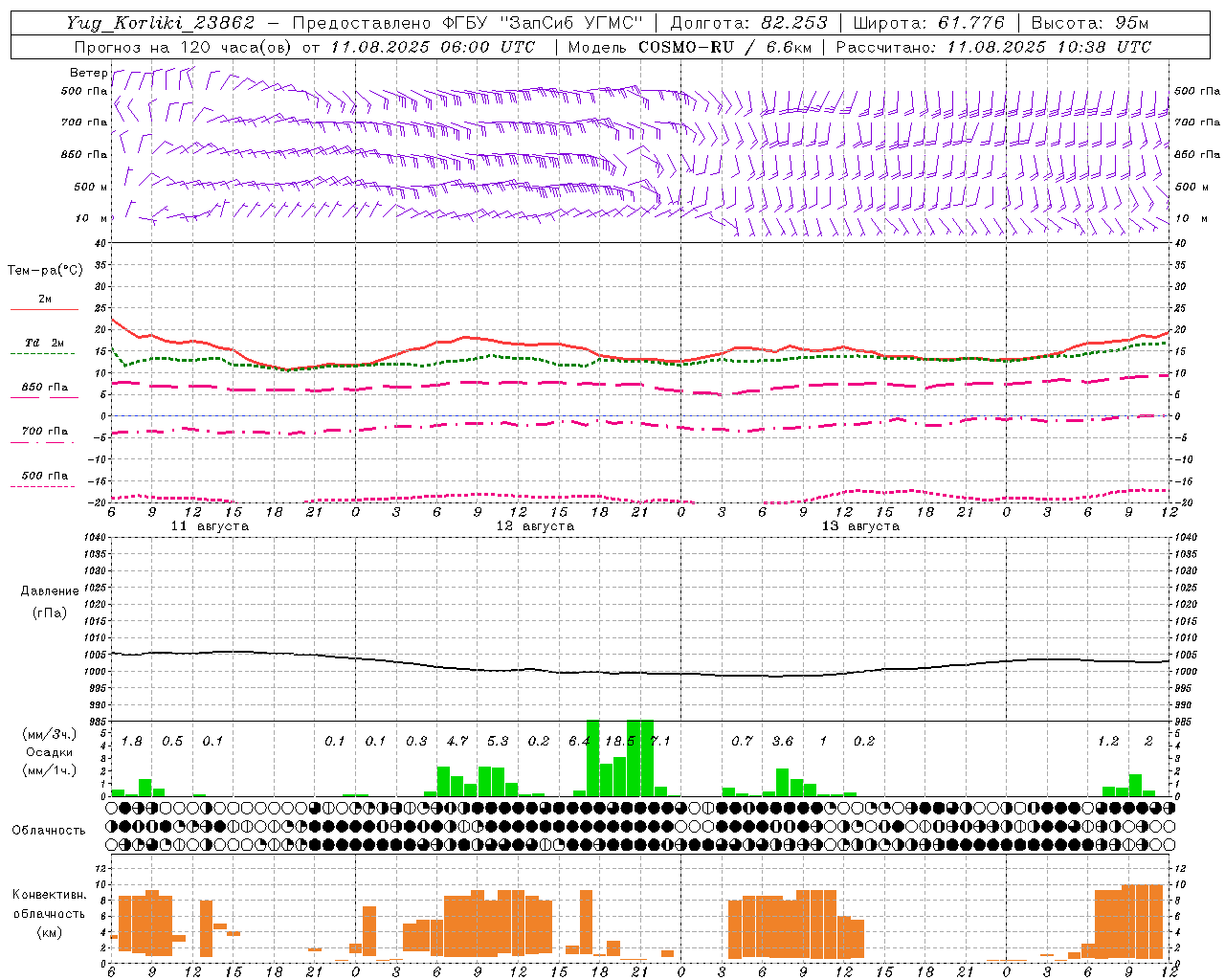1225x980 pixels.
Task: Click the elevation text Высота: 95м
Action: [1090, 23]
